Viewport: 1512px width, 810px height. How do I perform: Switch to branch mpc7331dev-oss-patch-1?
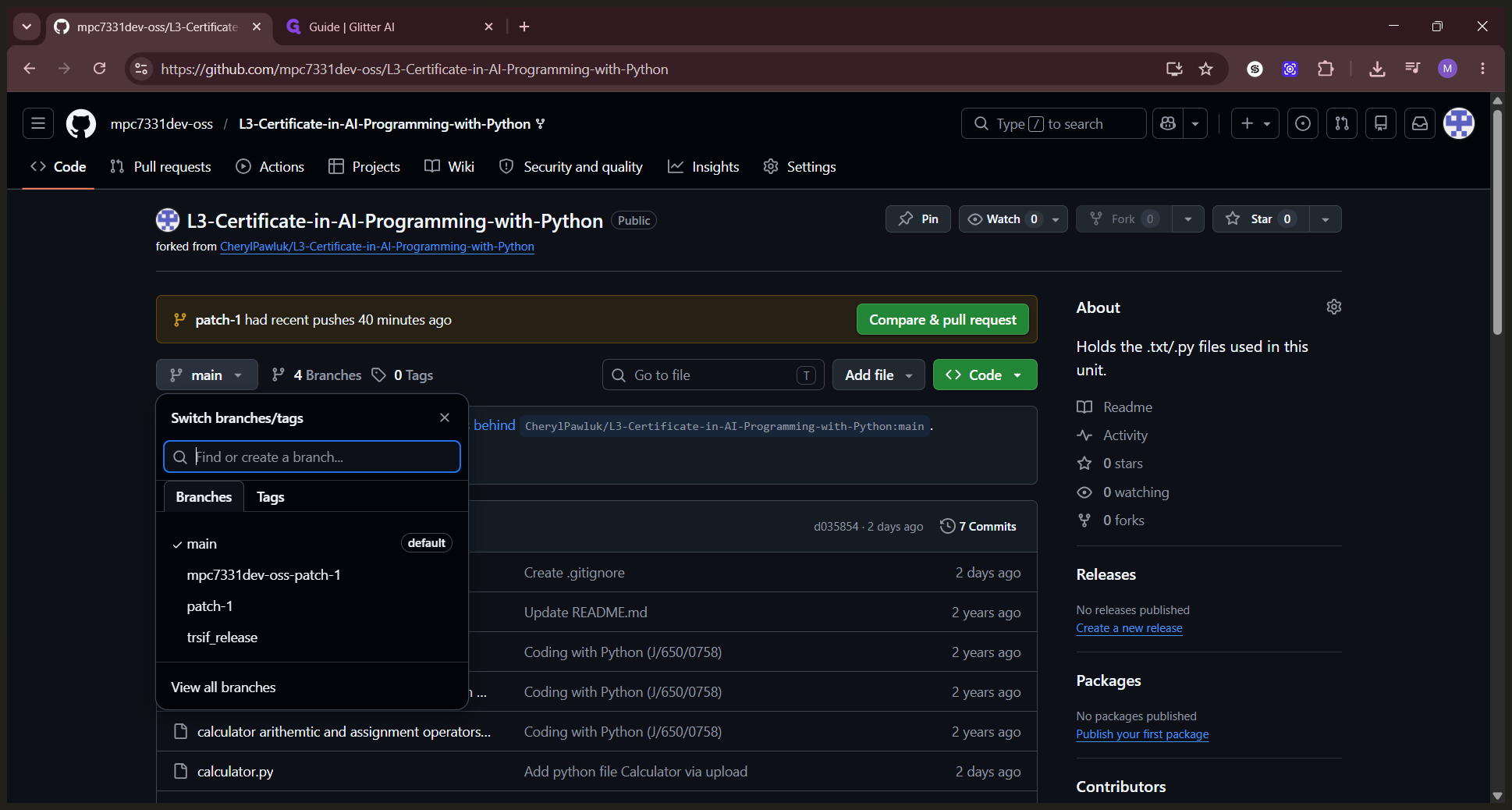coord(312,574)
